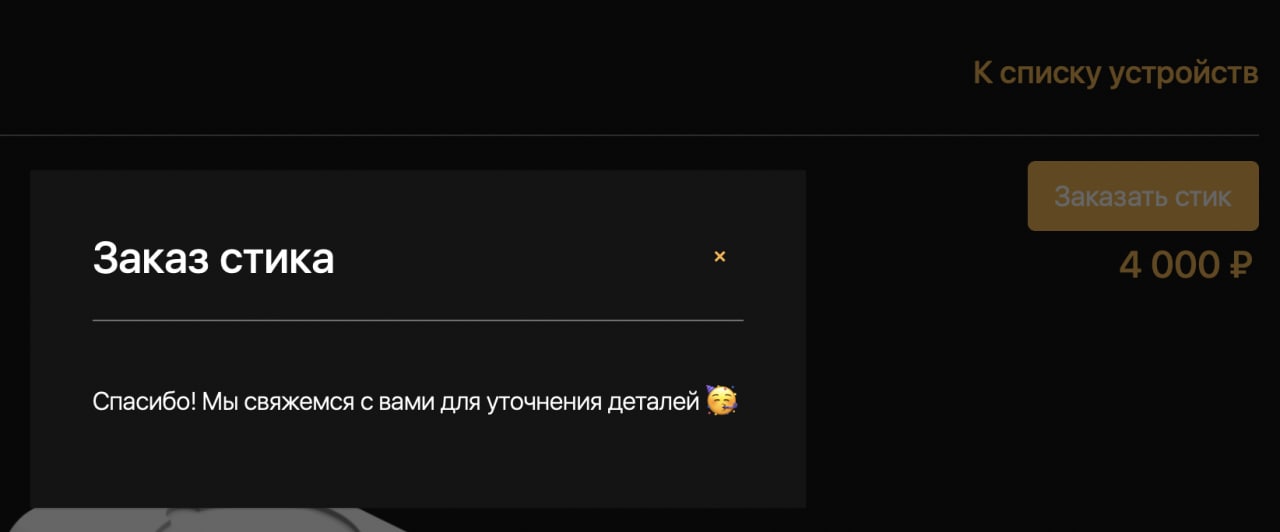The height and width of the screenshot is (532, 1280).
Task: Close the Заказ стика dialog via ×
Action: [x=719, y=257]
